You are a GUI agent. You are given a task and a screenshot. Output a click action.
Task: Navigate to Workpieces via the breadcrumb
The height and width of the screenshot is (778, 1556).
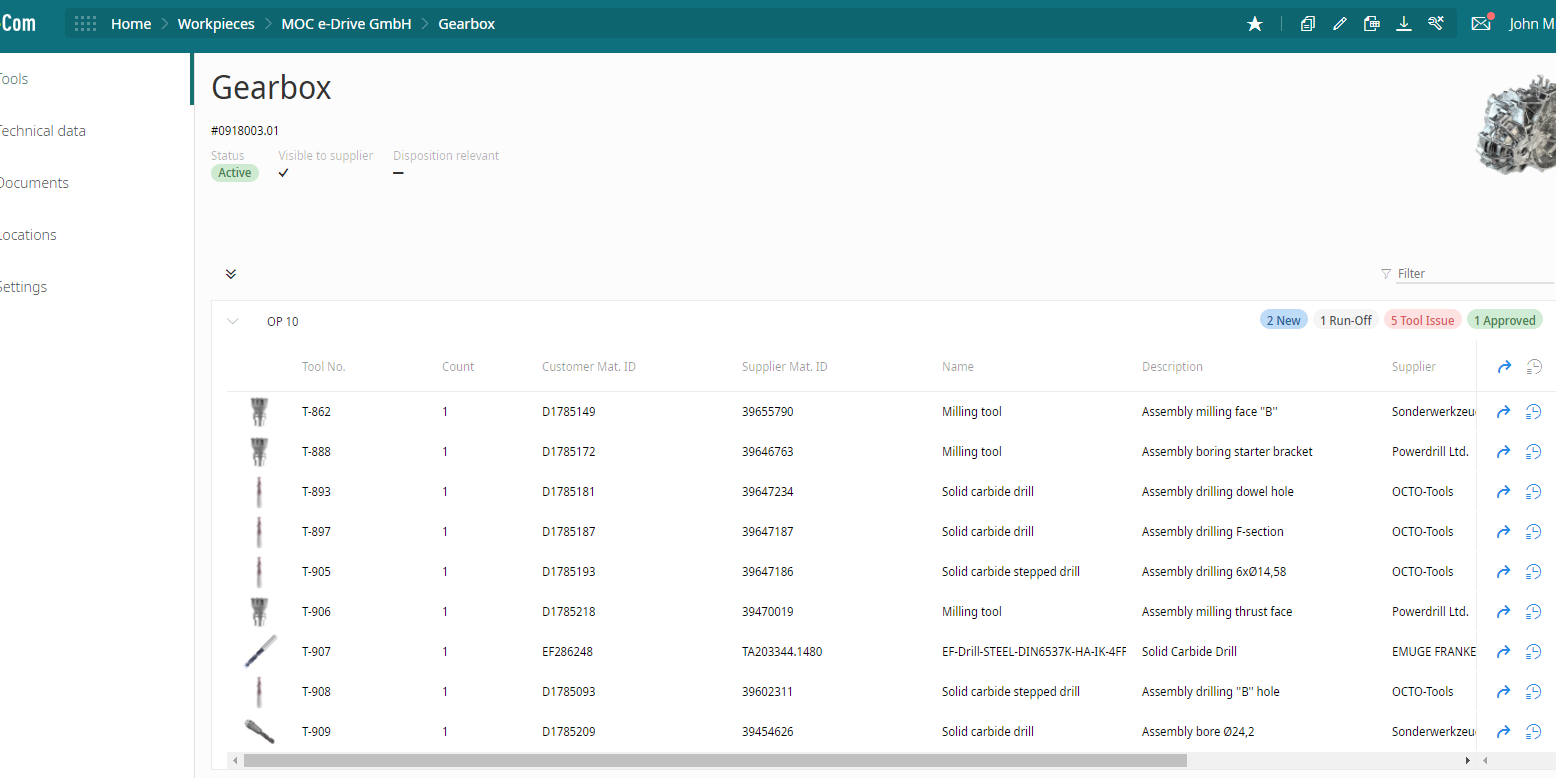(216, 23)
